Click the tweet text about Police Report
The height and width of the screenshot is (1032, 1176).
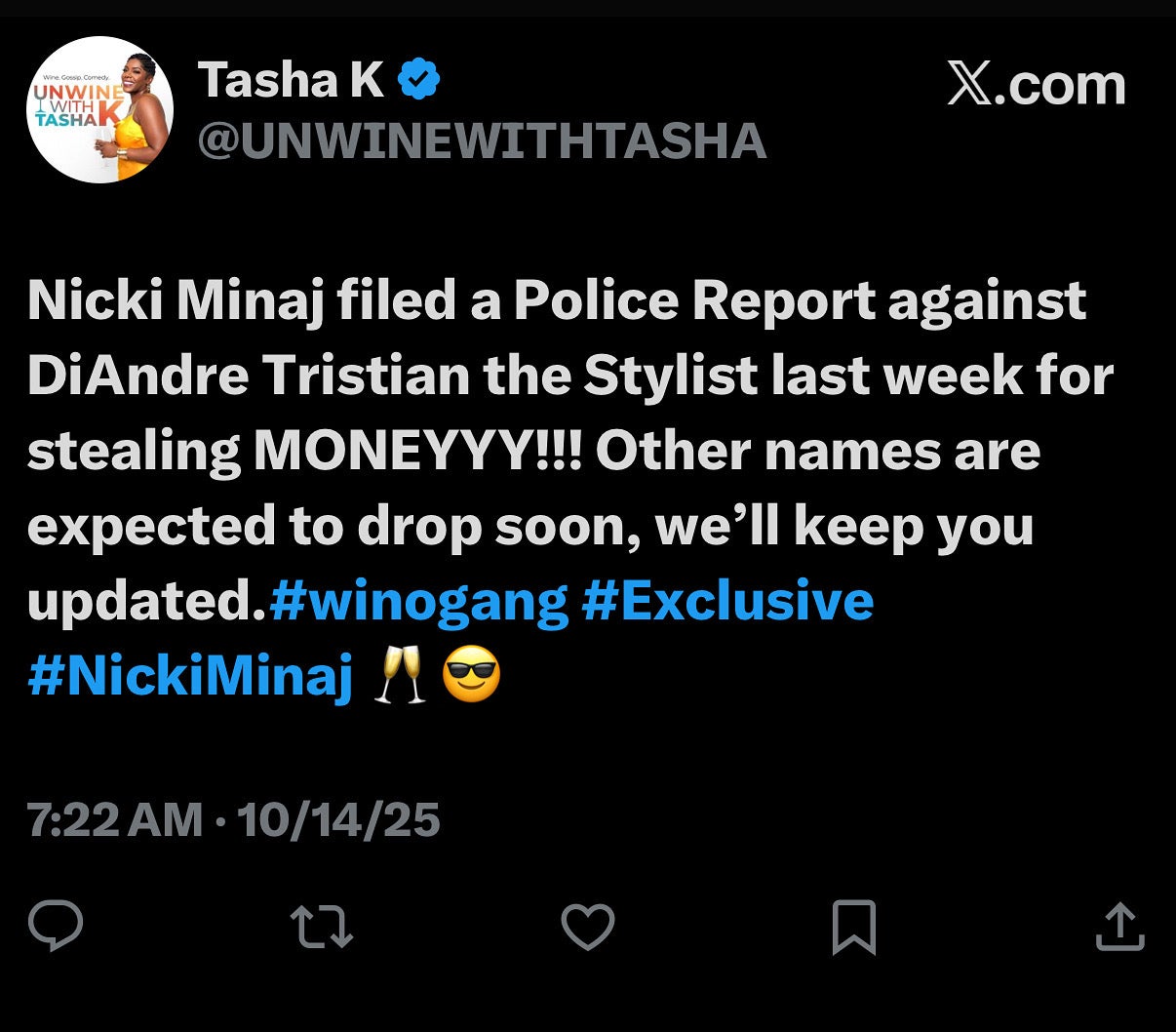coord(570,451)
